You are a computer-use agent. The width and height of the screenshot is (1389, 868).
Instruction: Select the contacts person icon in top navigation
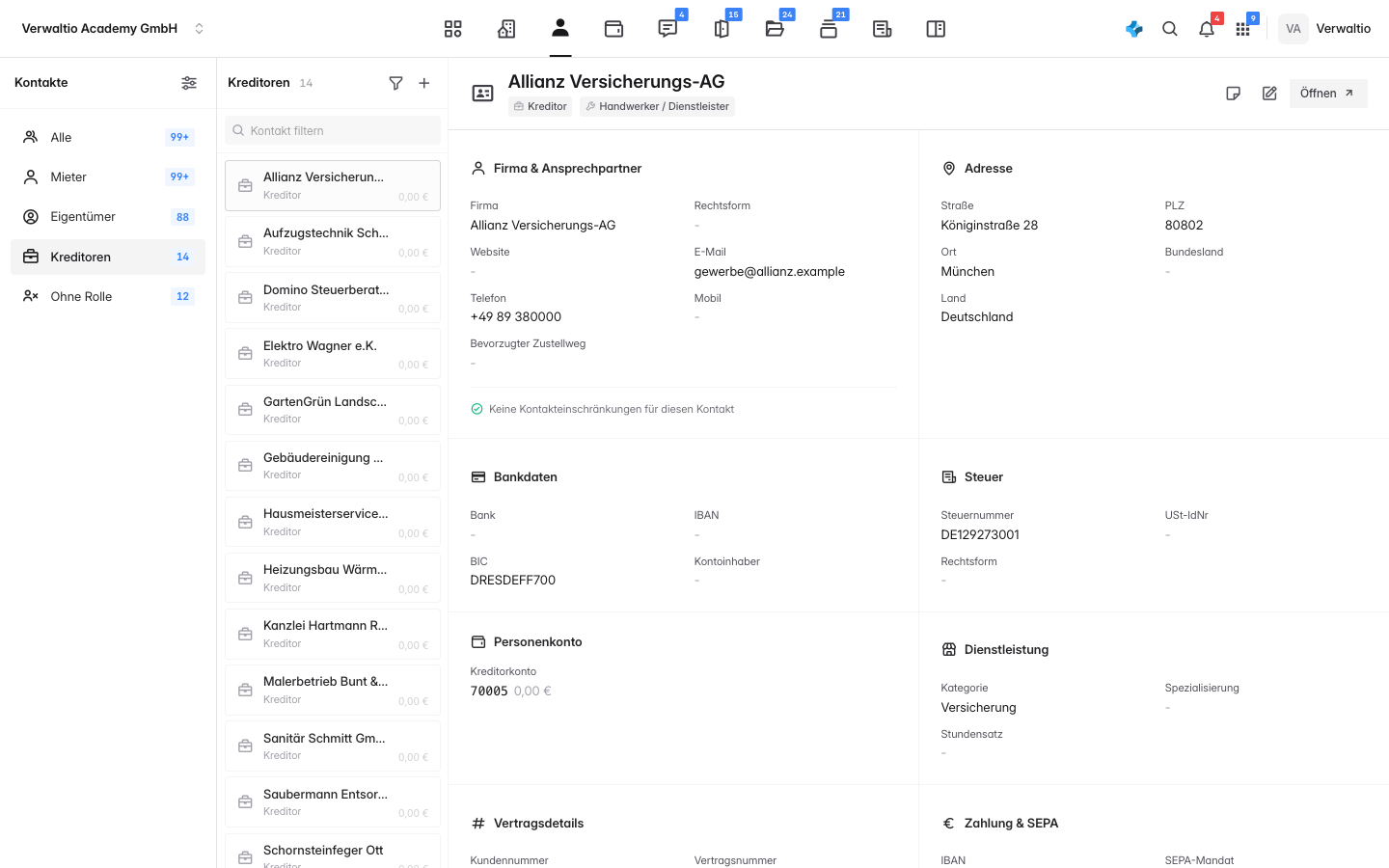click(560, 28)
